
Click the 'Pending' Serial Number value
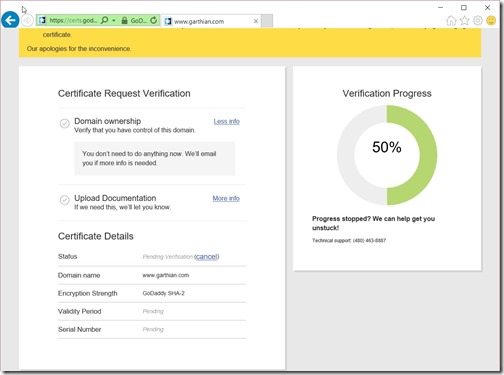(153, 329)
